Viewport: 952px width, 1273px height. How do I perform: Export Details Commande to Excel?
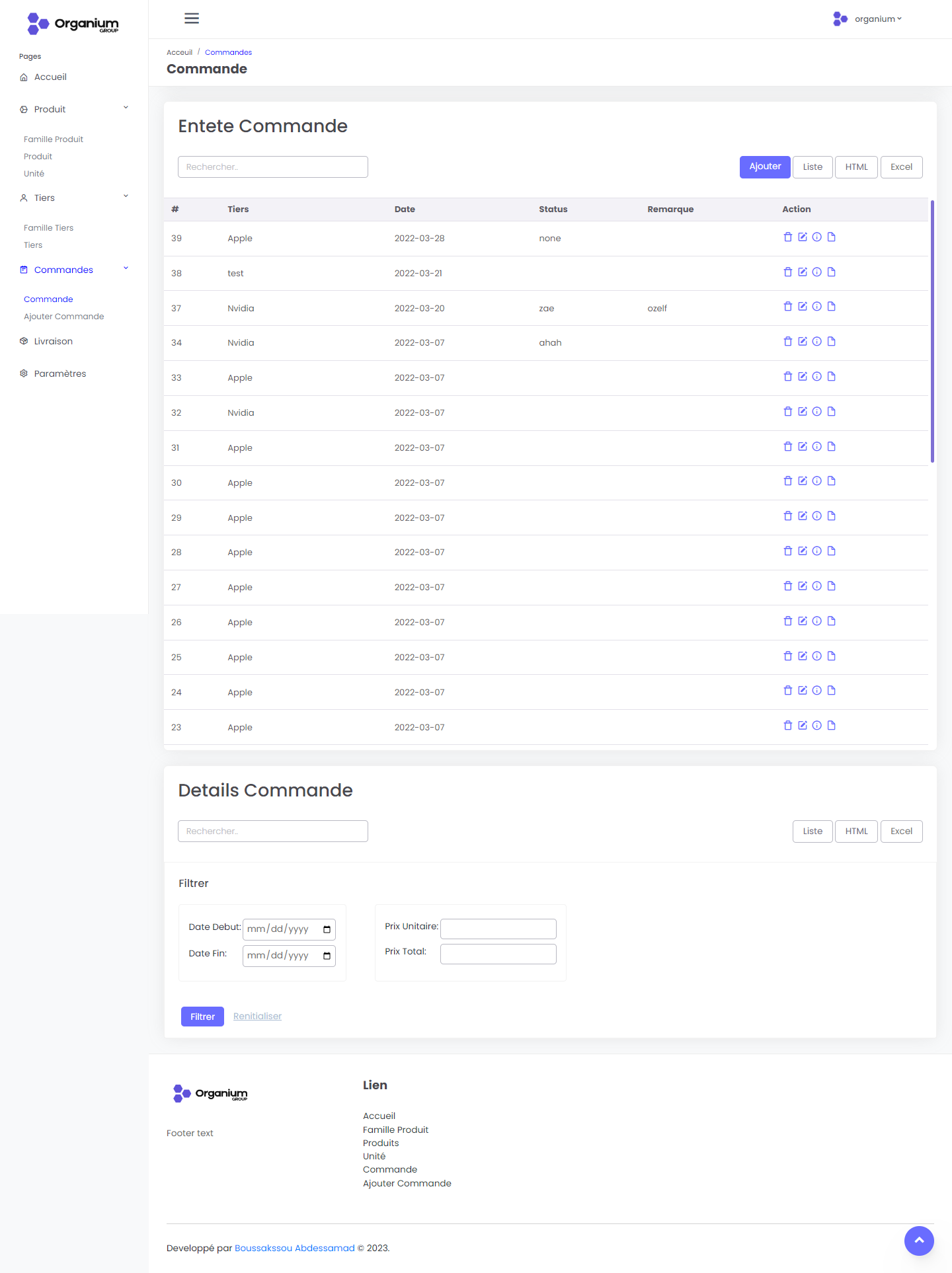click(900, 831)
